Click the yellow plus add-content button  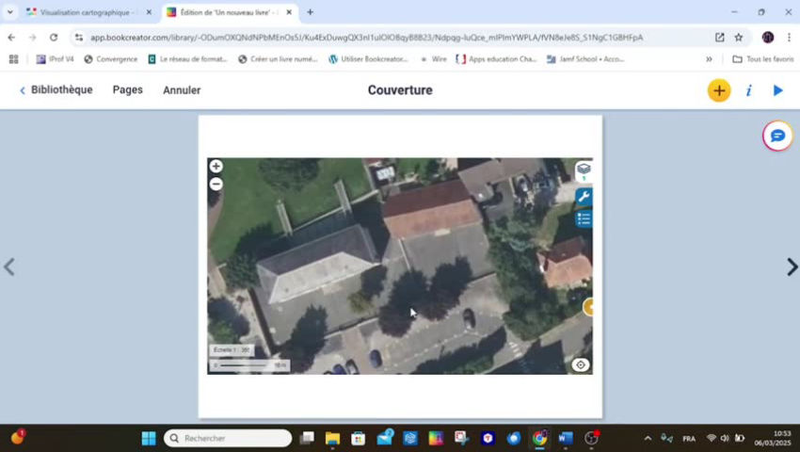pyautogui.click(x=718, y=90)
